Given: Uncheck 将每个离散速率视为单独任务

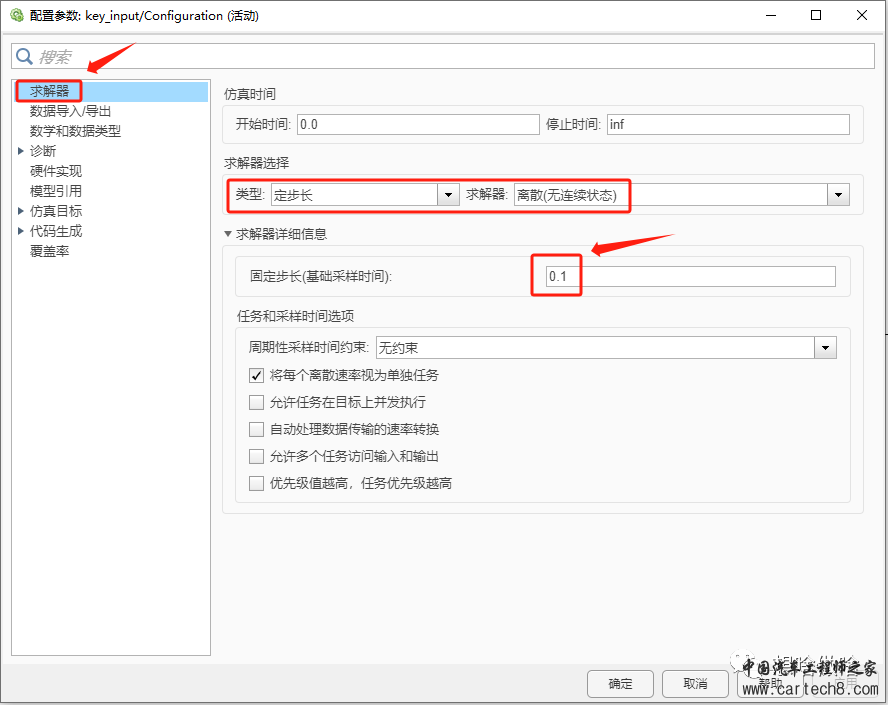Looking at the screenshot, I should point(257,375).
